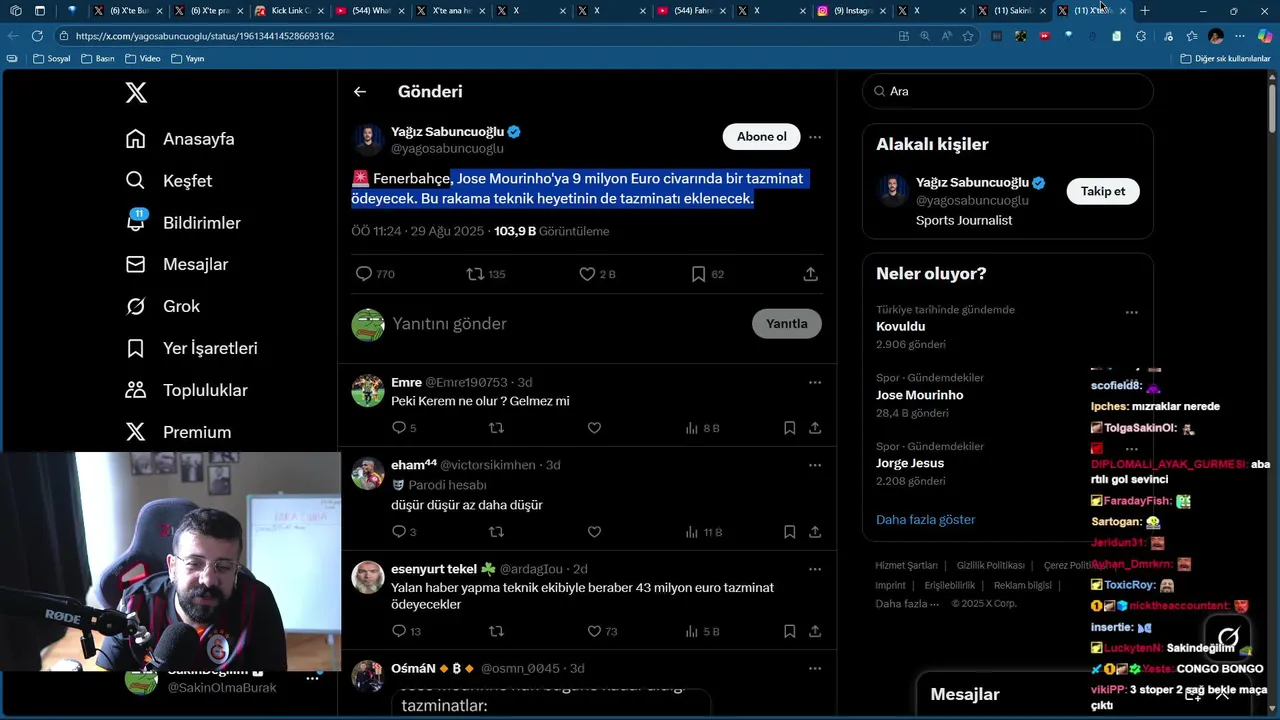Open the Jose Mourinho trending topic
This screenshot has height=720, width=1280.
click(x=920, y=395)
